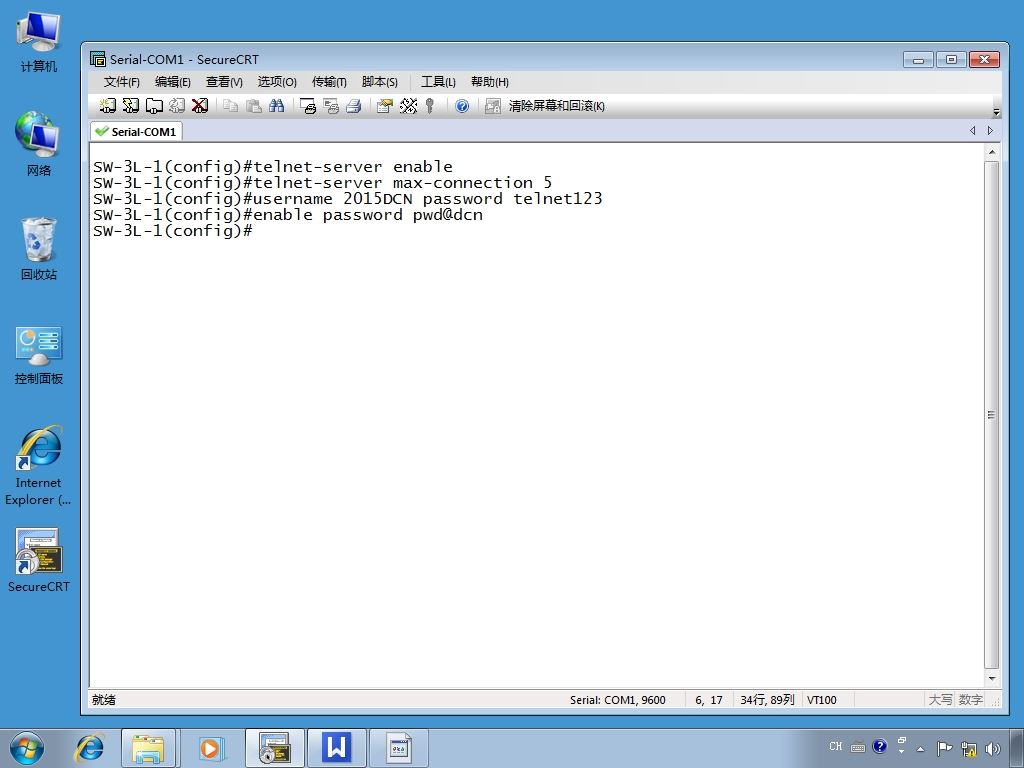This screenshot has width=1024, height=768.
Task: Click the Public Key Assistant key icon
Action: tap(430, 106)
